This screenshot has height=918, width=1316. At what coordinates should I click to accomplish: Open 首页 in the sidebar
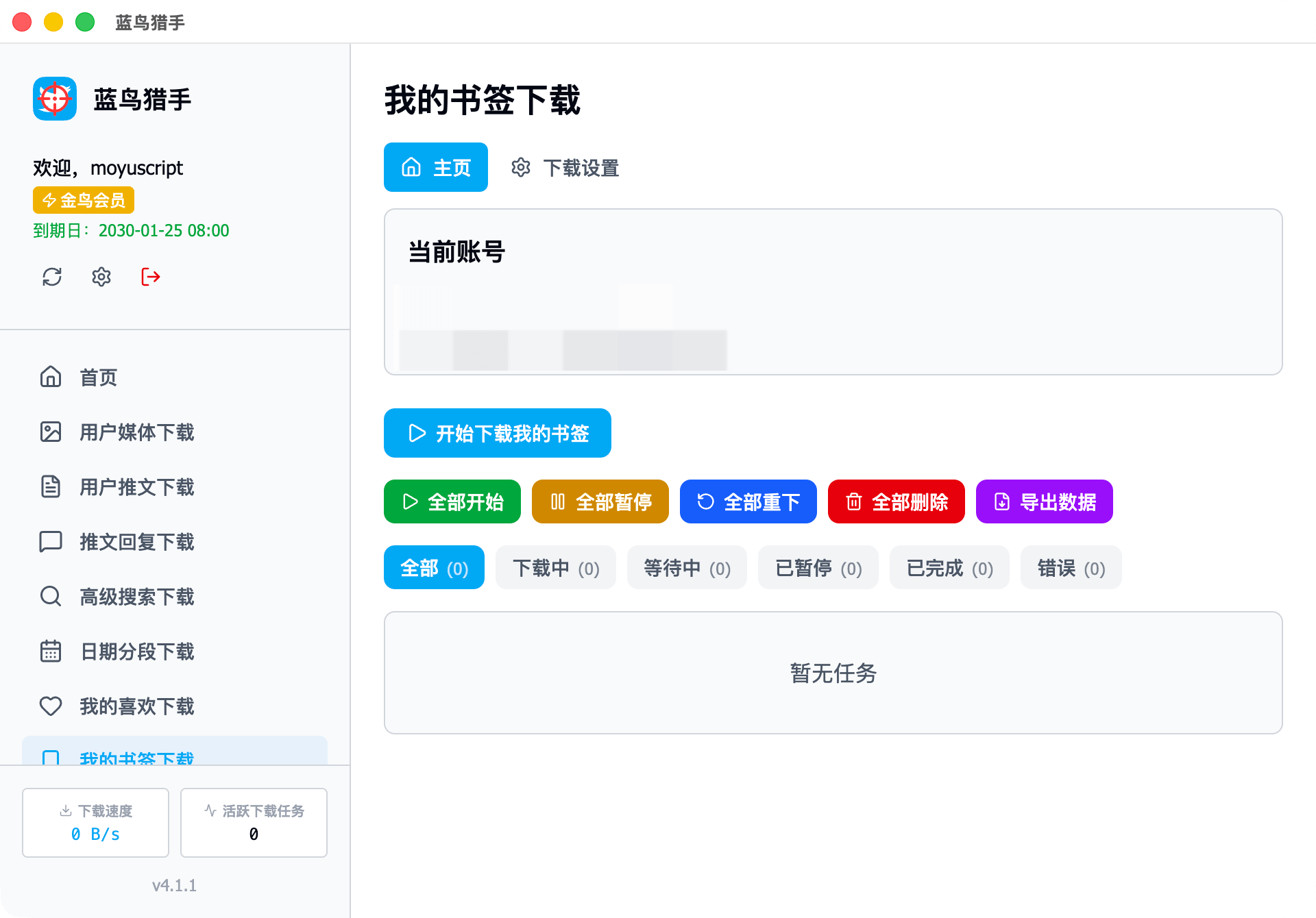pos(98,377)
